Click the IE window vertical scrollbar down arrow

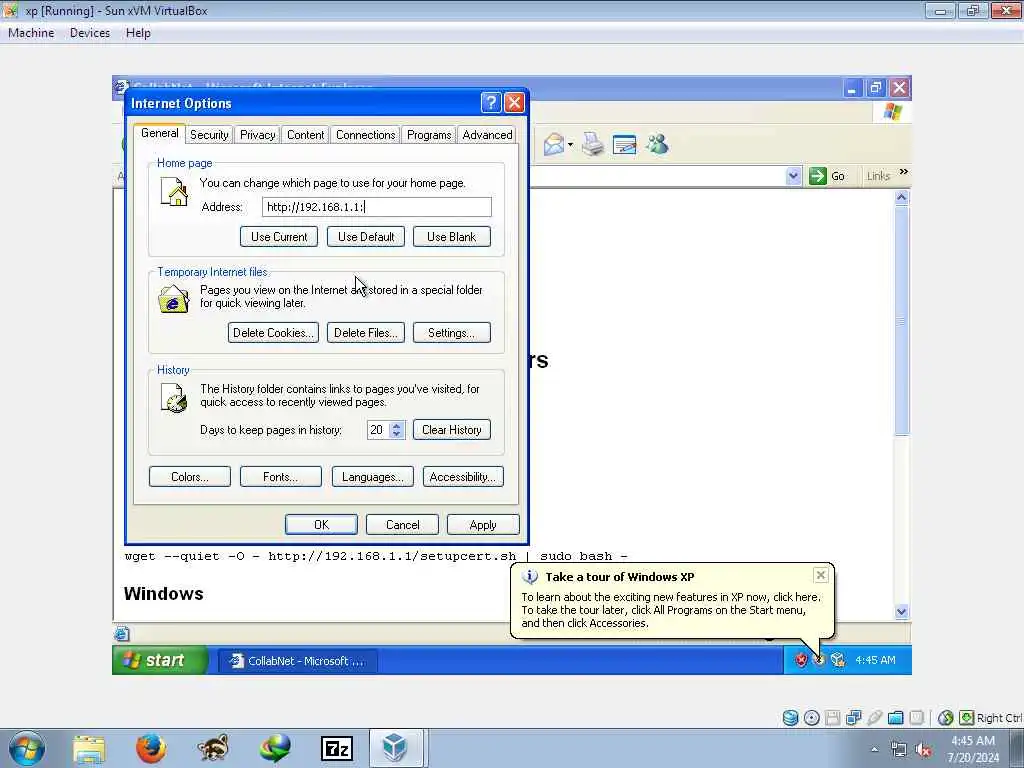pos(901,612)
